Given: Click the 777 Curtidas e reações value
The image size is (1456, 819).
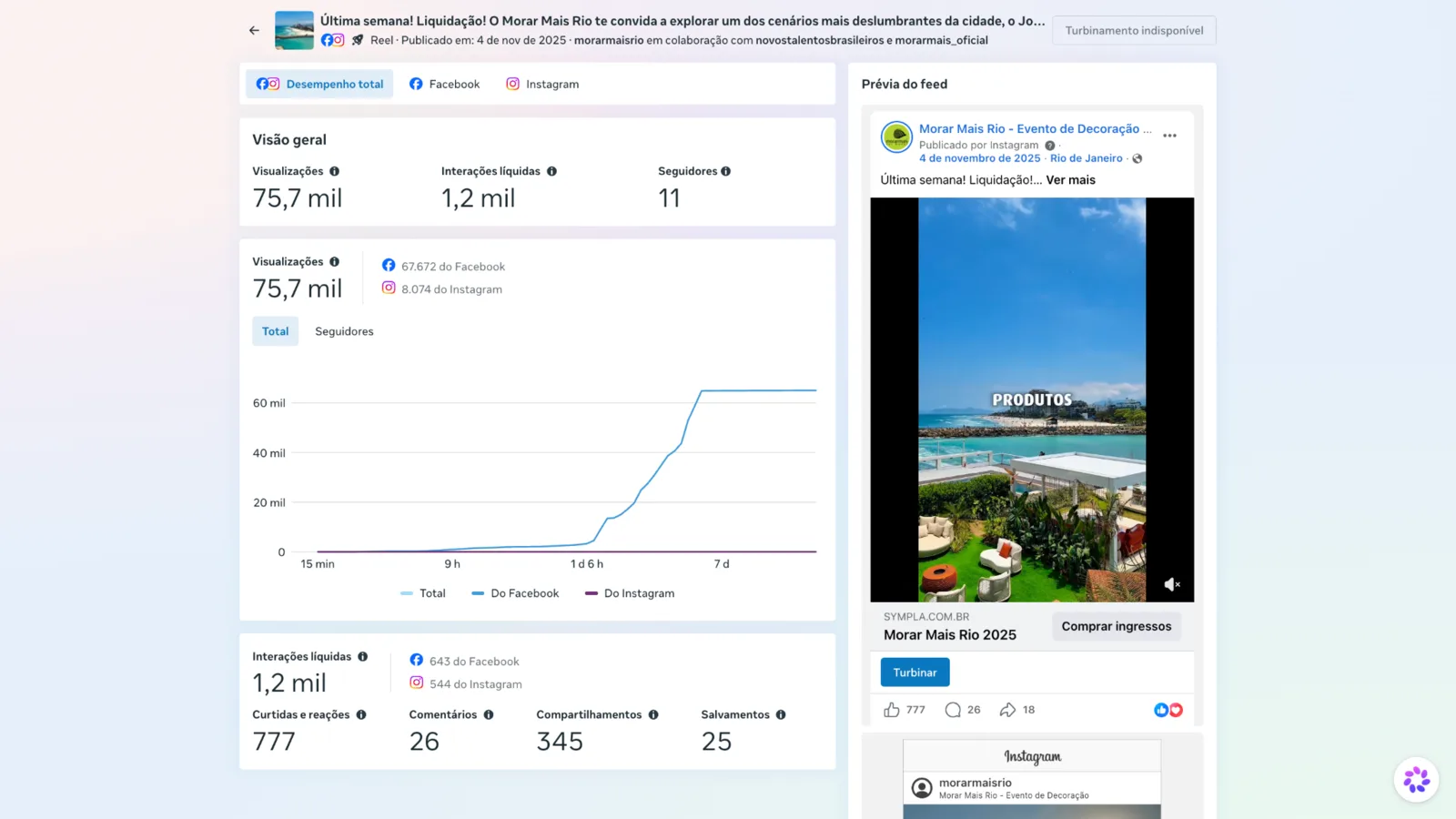Looking at the screenshot, I should [274, 742].
